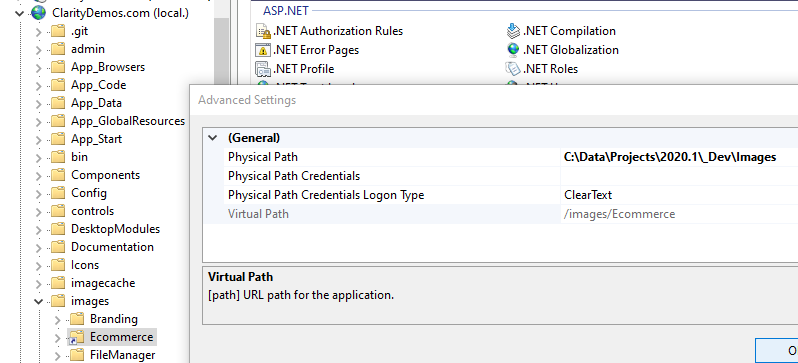
Task: Collapse the (General) settings category
Action: coord(213,138)
